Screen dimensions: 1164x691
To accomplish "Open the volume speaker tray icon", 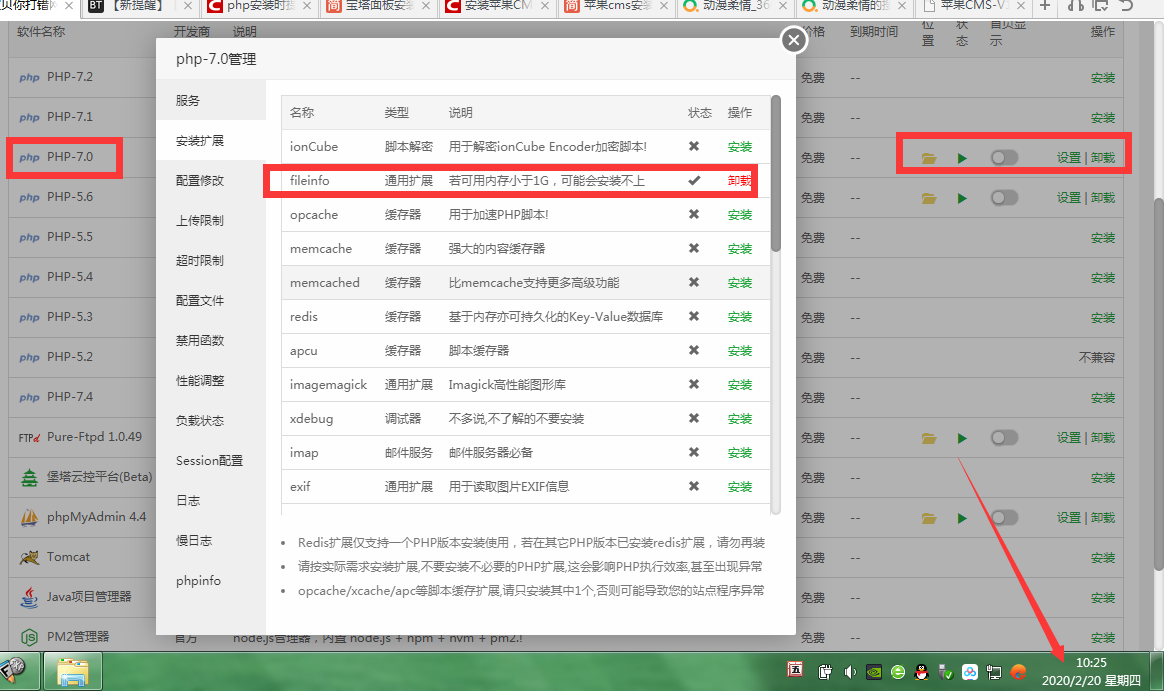I will click(850, 672).
